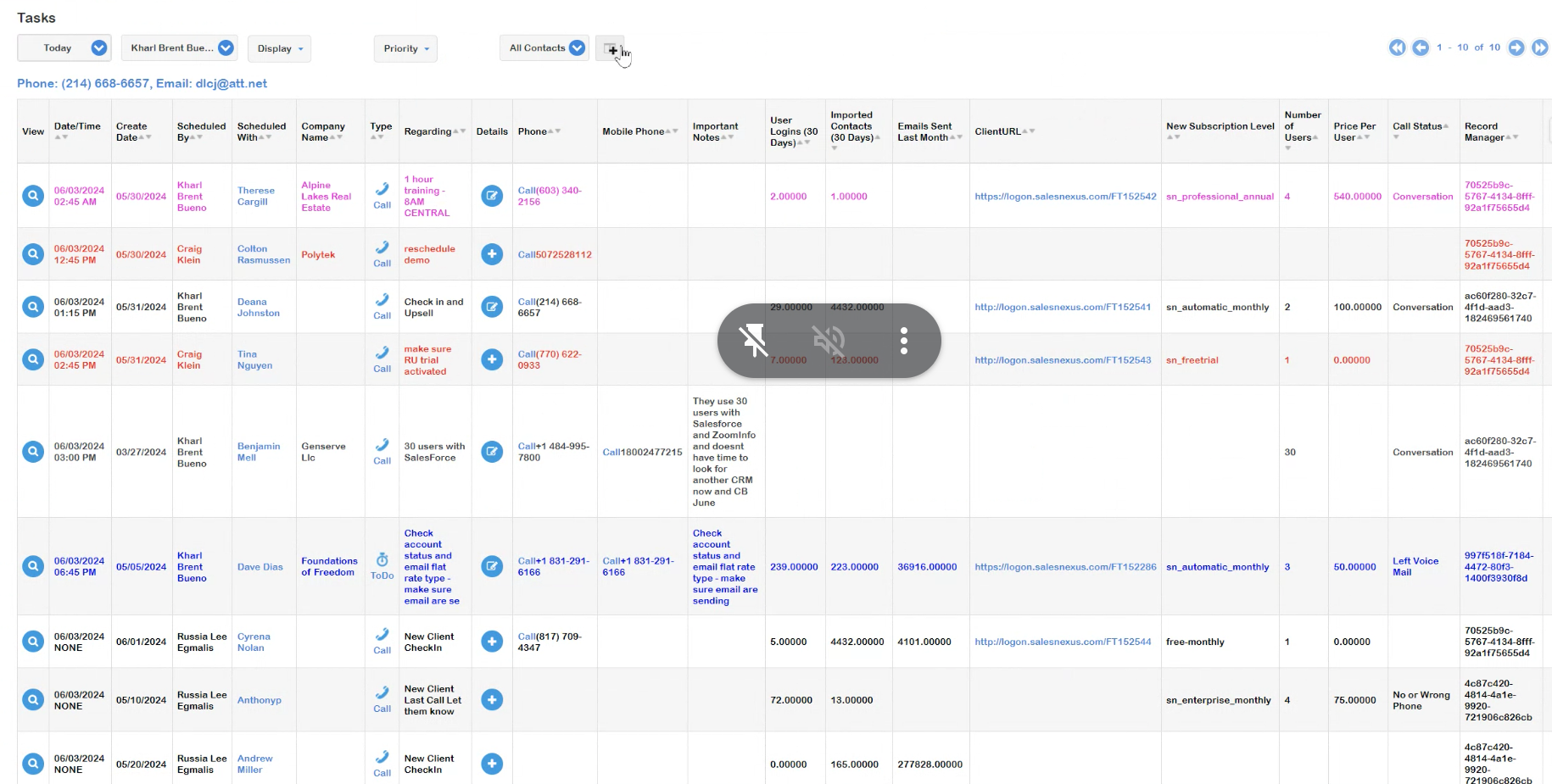View the Benjamin Mell task
The image size is (1552, 784).
(x=33, y=452)
